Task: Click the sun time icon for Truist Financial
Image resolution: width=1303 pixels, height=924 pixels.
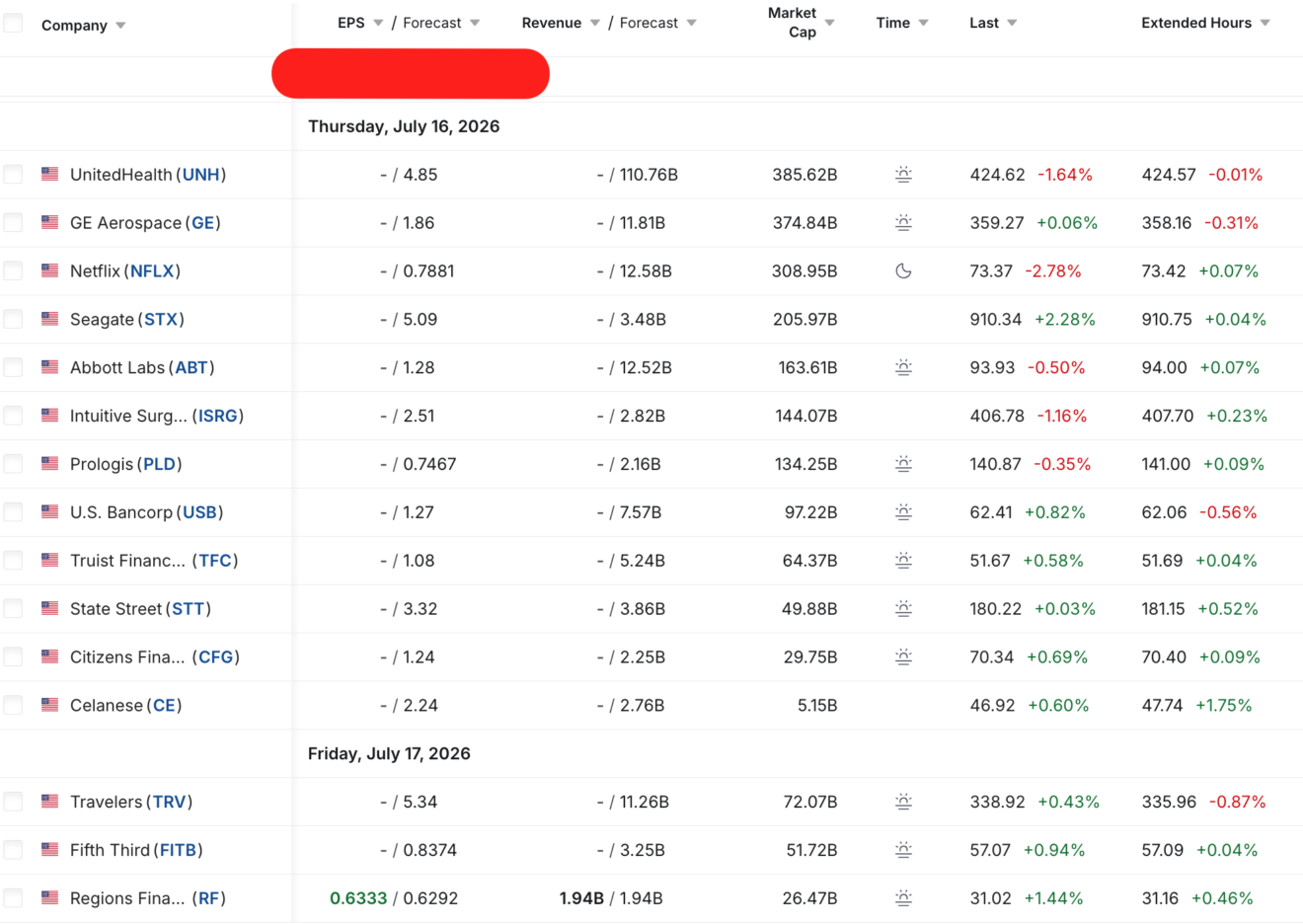Action: click(x=903, y=561)
